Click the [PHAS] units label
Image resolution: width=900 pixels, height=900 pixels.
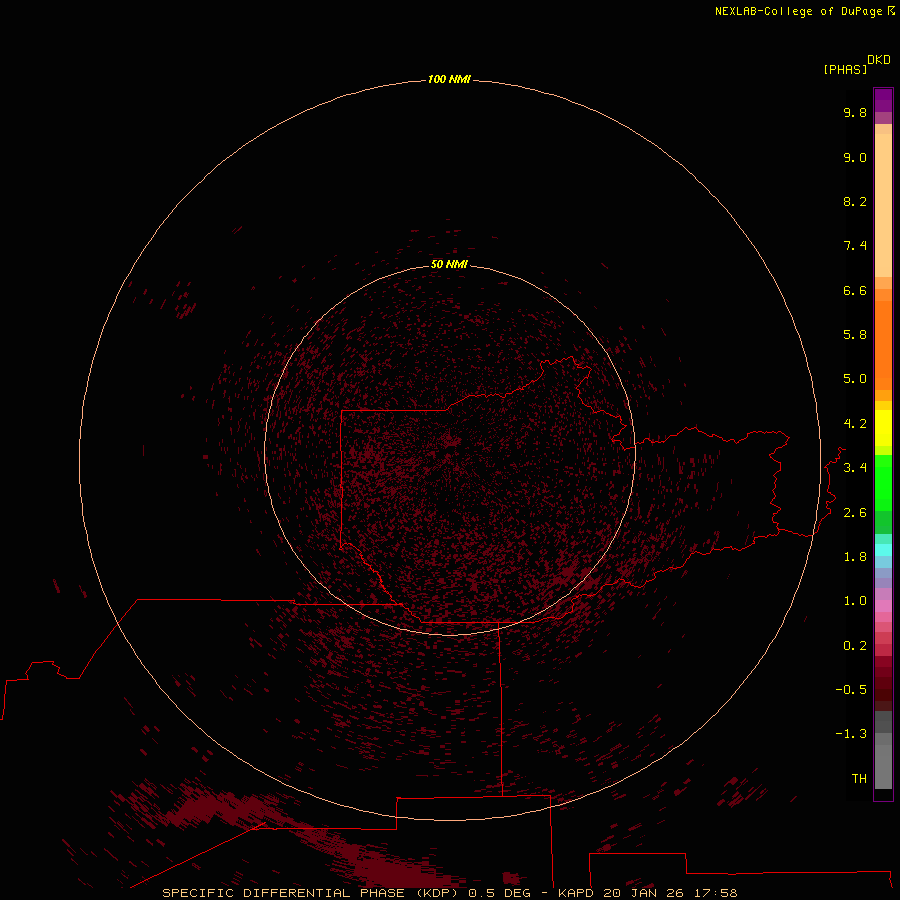click(845, 69)
